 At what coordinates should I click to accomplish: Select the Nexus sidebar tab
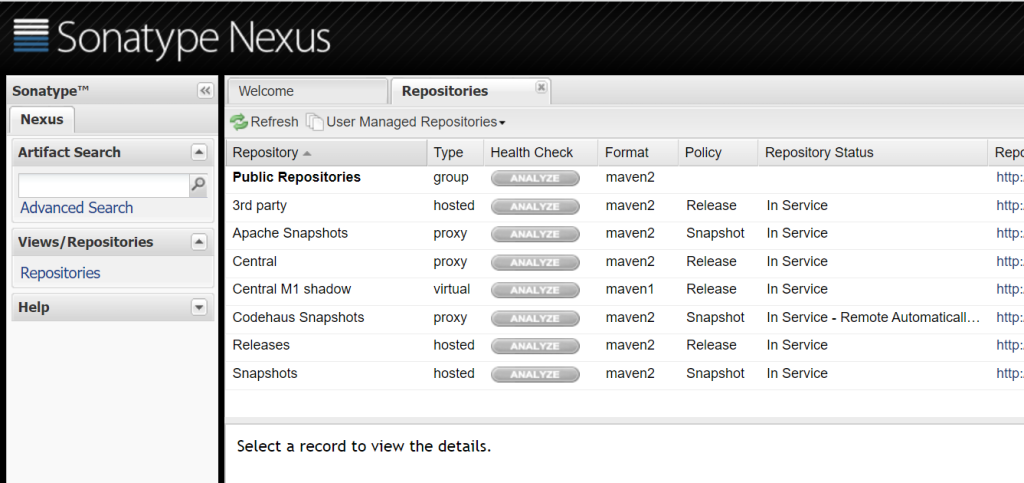(x=42, y=119)
